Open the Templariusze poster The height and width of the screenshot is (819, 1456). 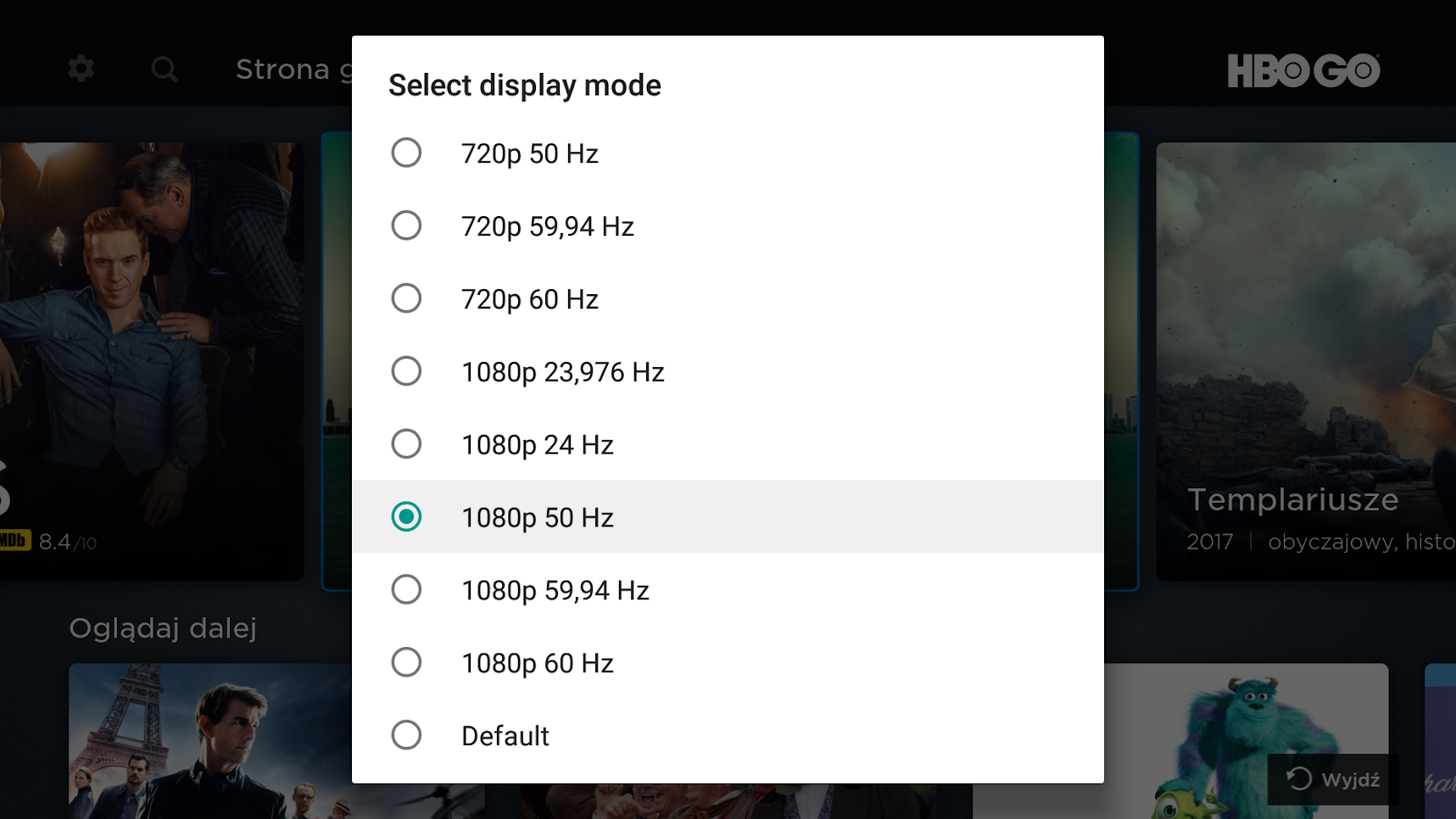pos(1306,361)
